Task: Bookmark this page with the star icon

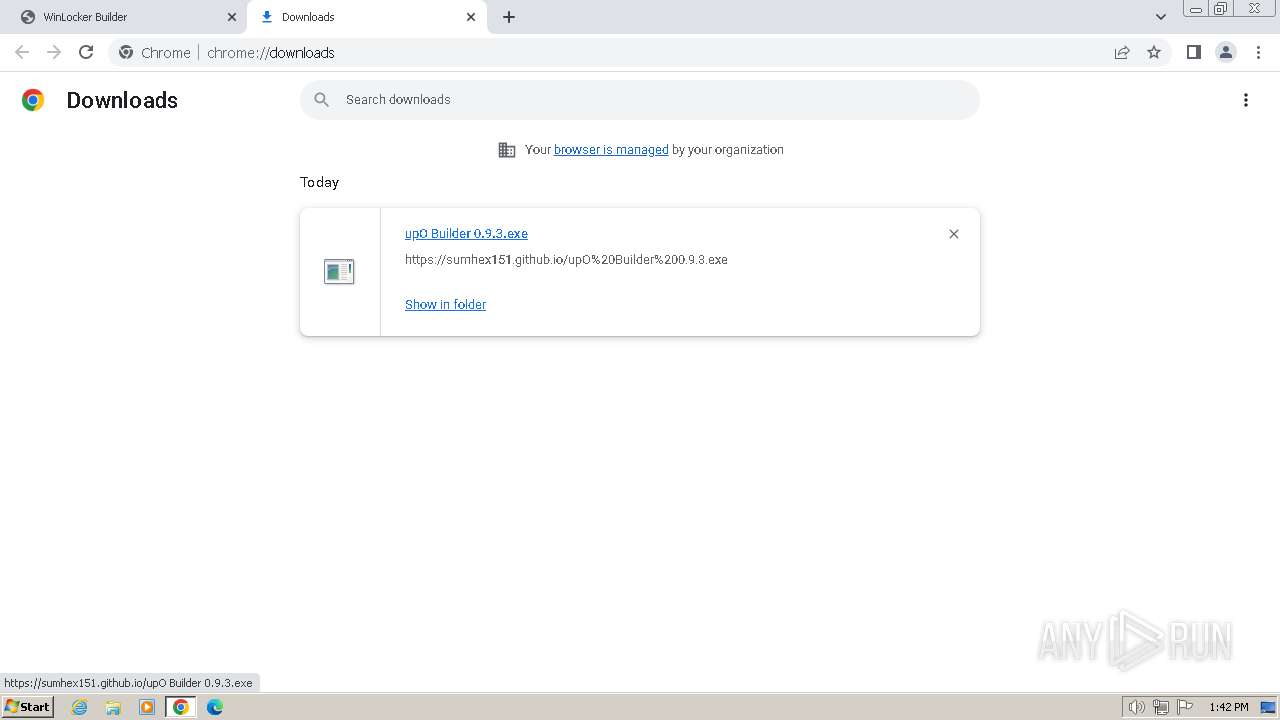Action: pyautogui.click(x=1154, y=52)
